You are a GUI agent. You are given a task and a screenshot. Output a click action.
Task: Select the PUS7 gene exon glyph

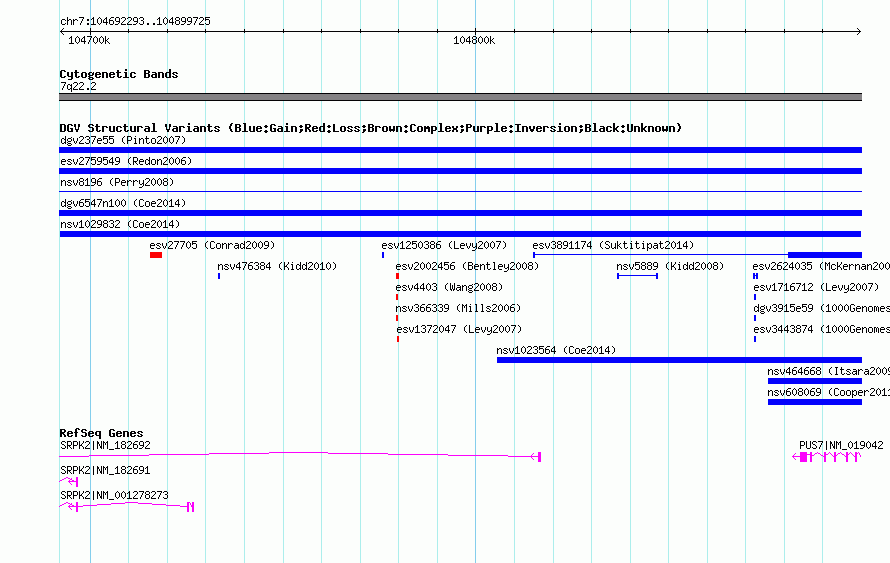[x=827, y=457]
